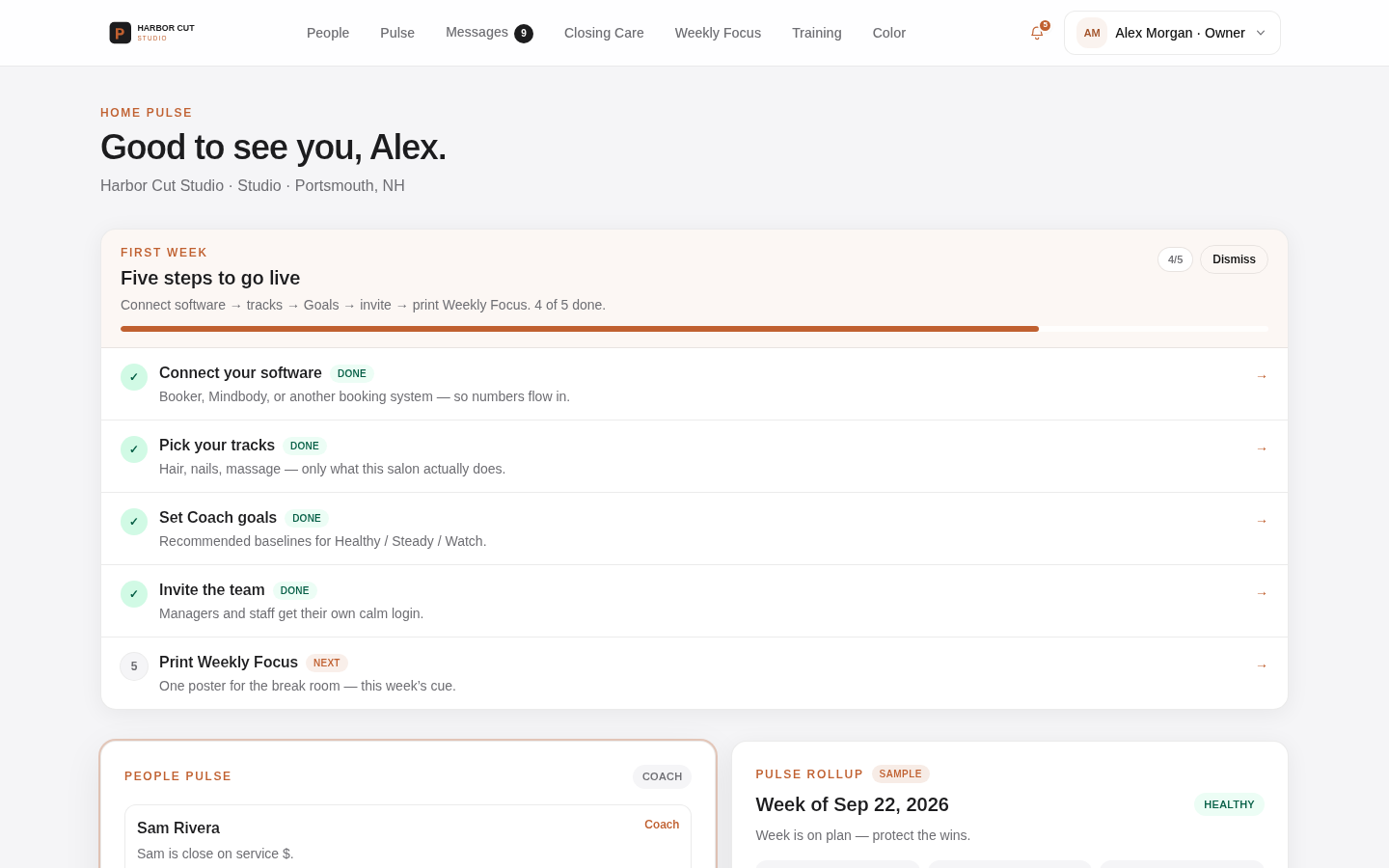Click the PULSE ROLLUP section label
The width and height of the screenshot is (1389, 868).
[809, 774]
